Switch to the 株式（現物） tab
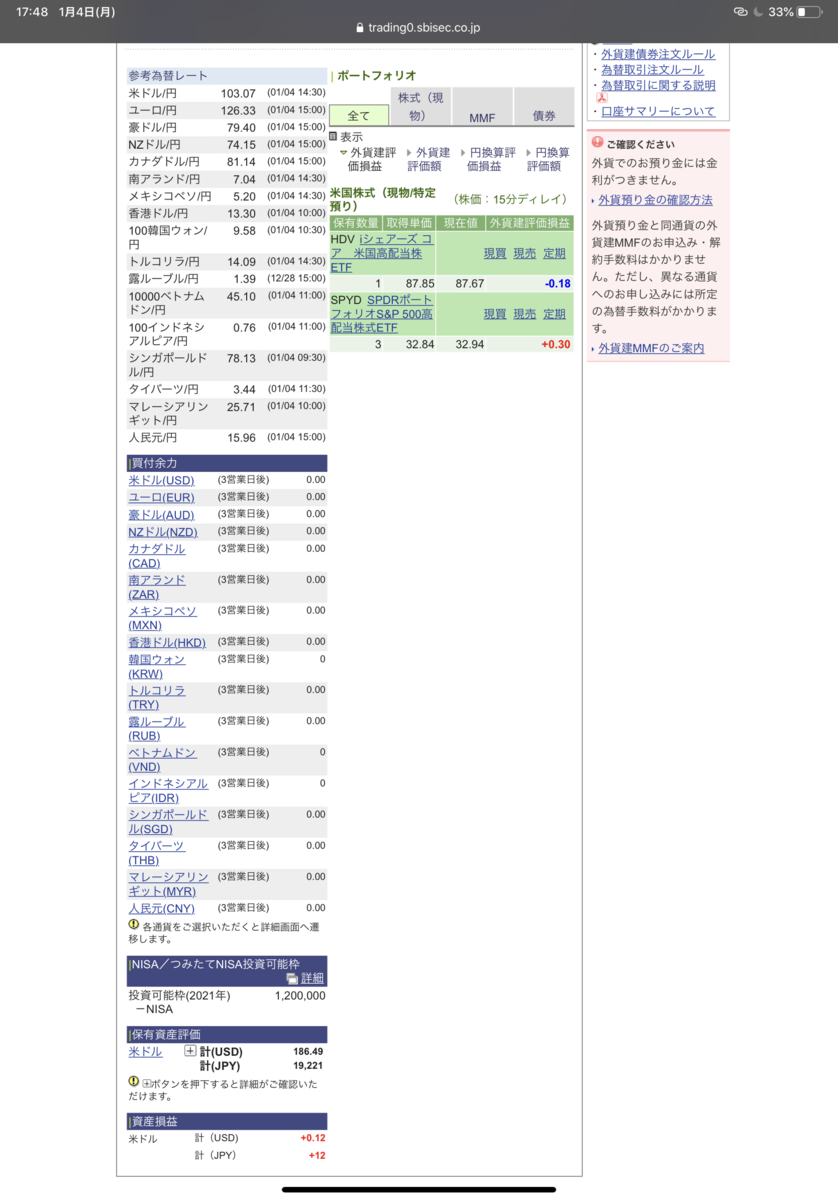 click(421, 106)
